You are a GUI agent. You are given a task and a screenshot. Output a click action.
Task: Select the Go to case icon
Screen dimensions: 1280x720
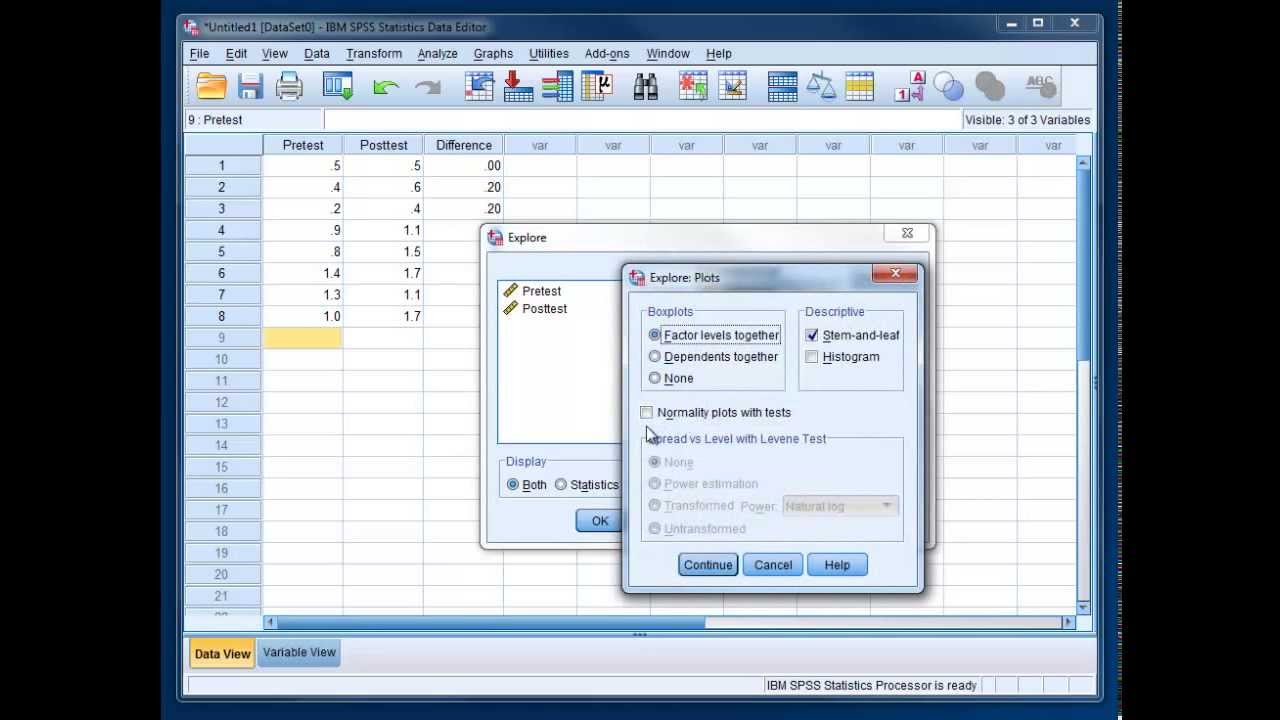click(x=479, y=87)
